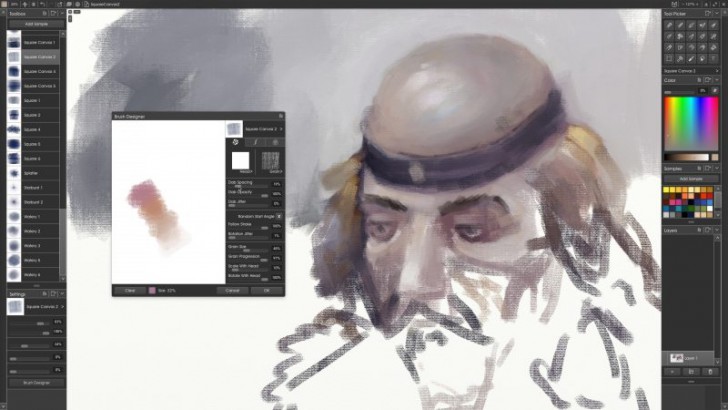The height and width of the screenshot is (410, 728).
Task: Choose the Square 1 brush in the list
Action: (x=33, y=100)
